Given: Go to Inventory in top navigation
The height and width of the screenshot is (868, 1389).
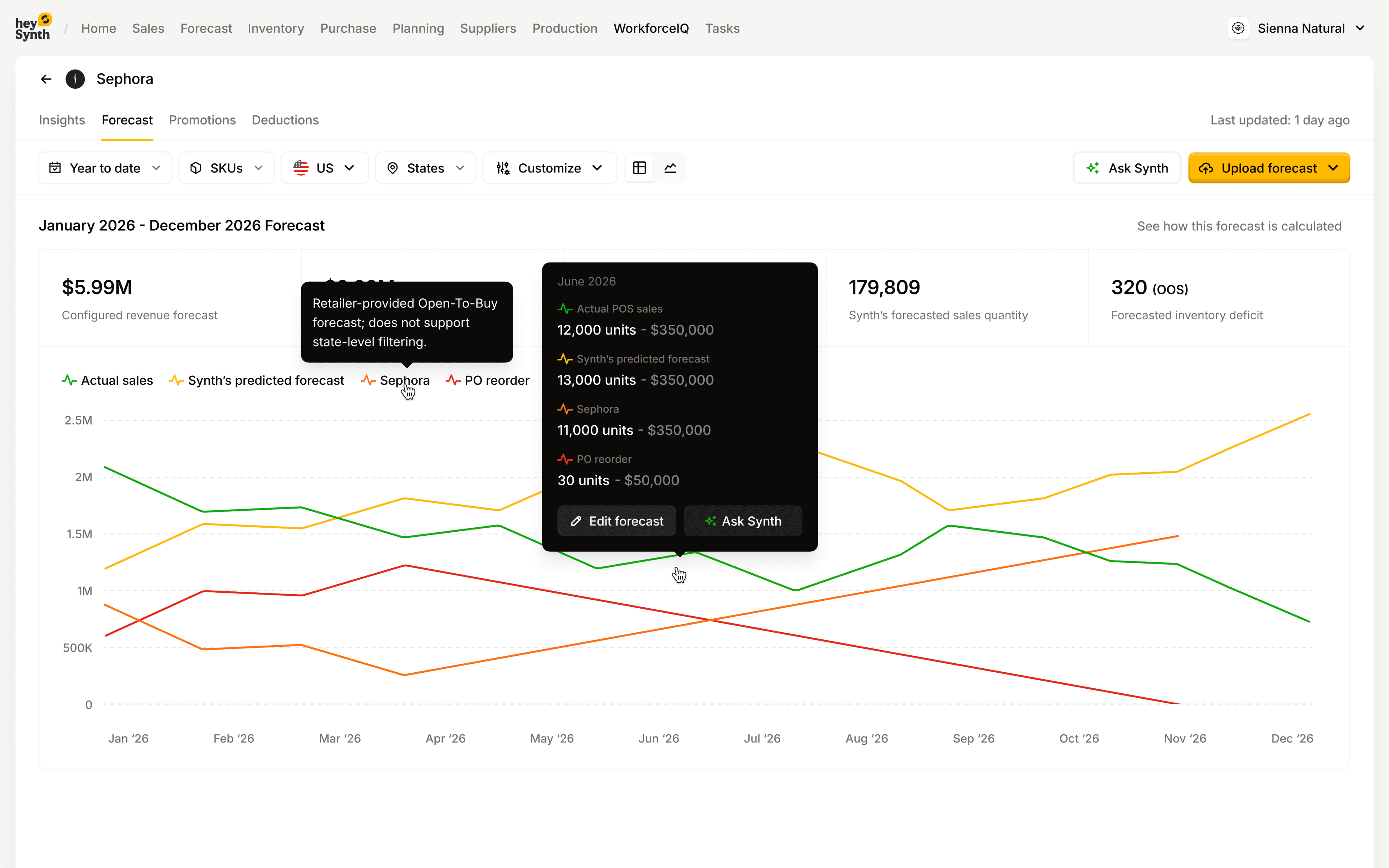Looking at the screenshot, I should (276, 28).
